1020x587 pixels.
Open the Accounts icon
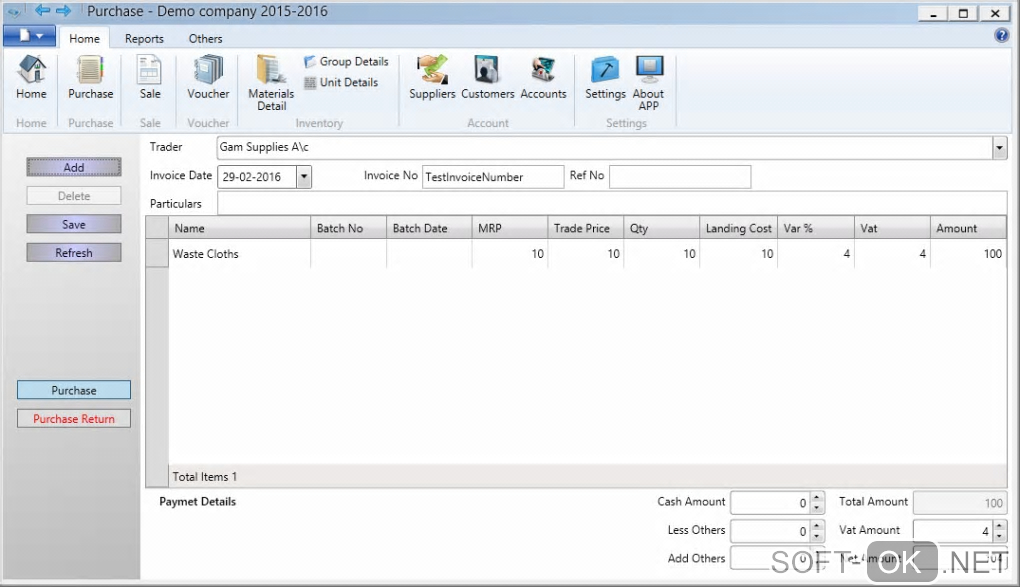[543, 77]
